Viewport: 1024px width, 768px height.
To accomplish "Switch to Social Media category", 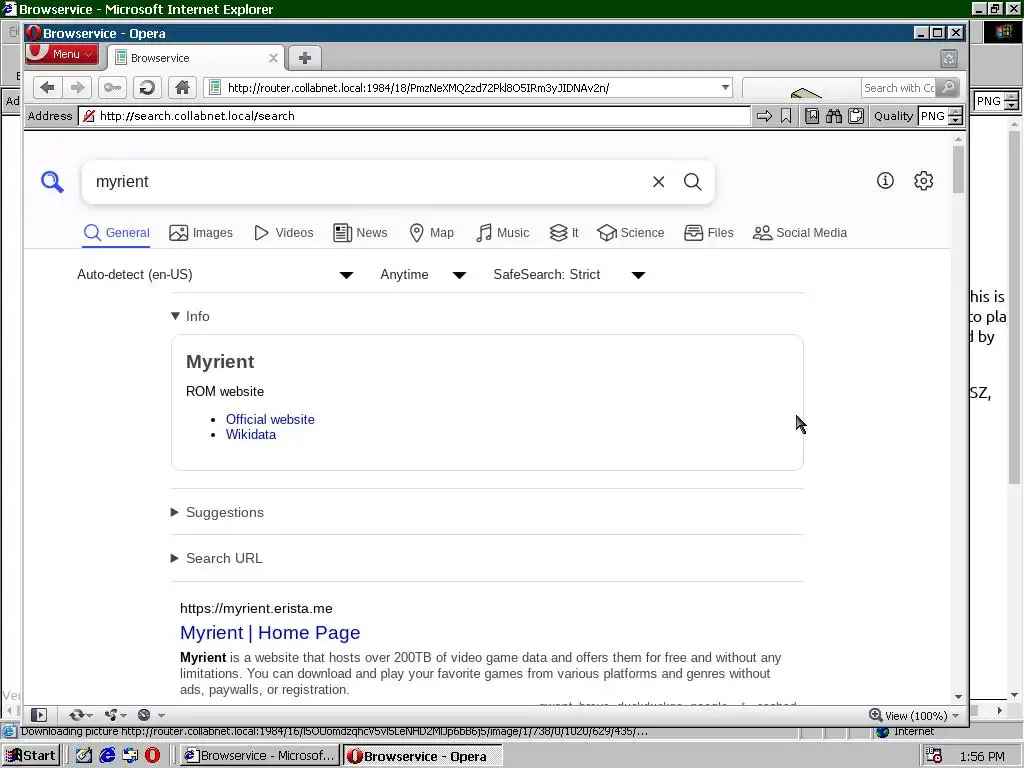I will tap(799, 232).
